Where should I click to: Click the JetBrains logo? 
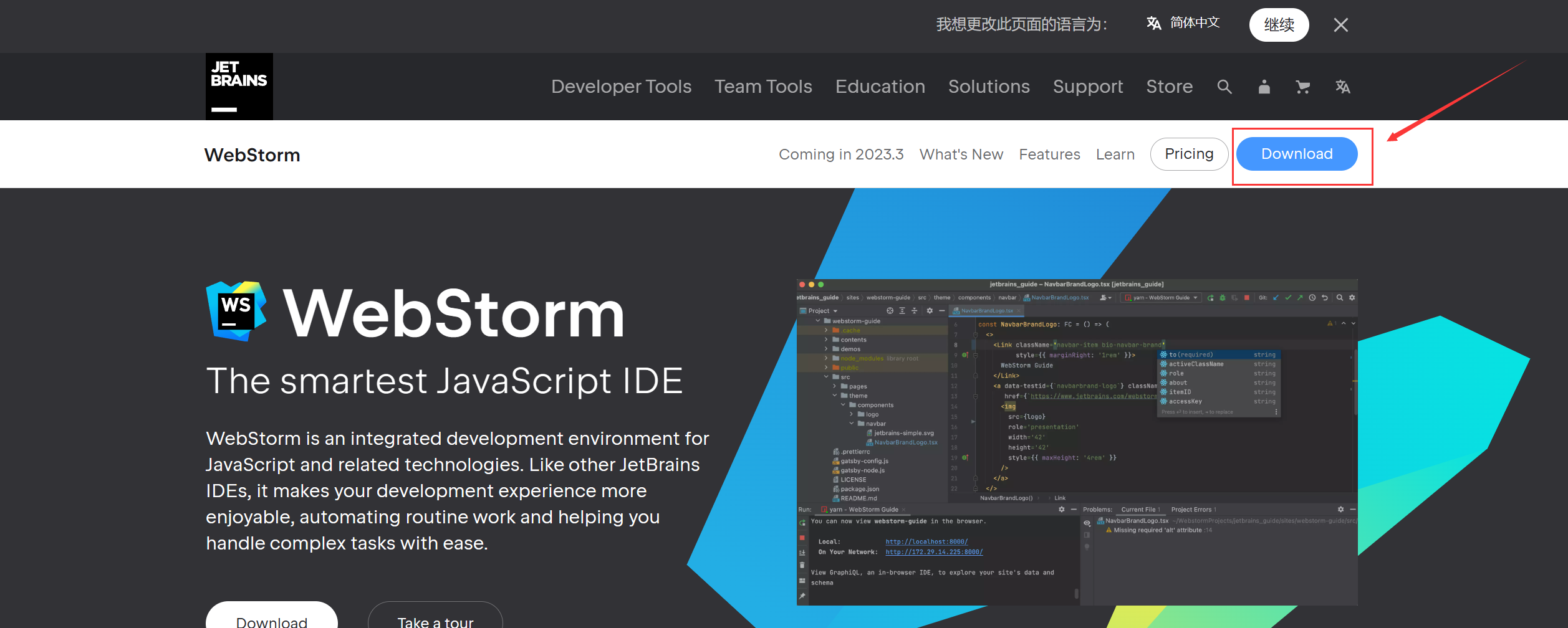click(x=239, y=86)
